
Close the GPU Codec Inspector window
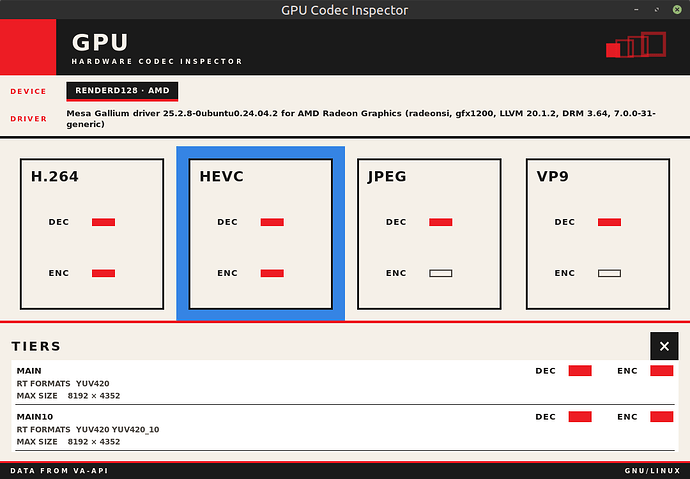click(x=677, y=9)
